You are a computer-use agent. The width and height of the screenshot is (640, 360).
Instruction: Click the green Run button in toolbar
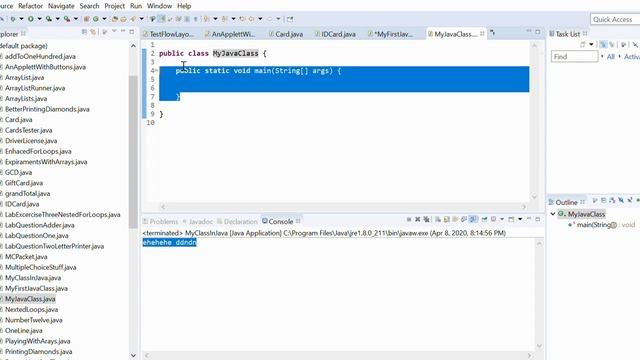pyautogui.click(x=31, y=19)
